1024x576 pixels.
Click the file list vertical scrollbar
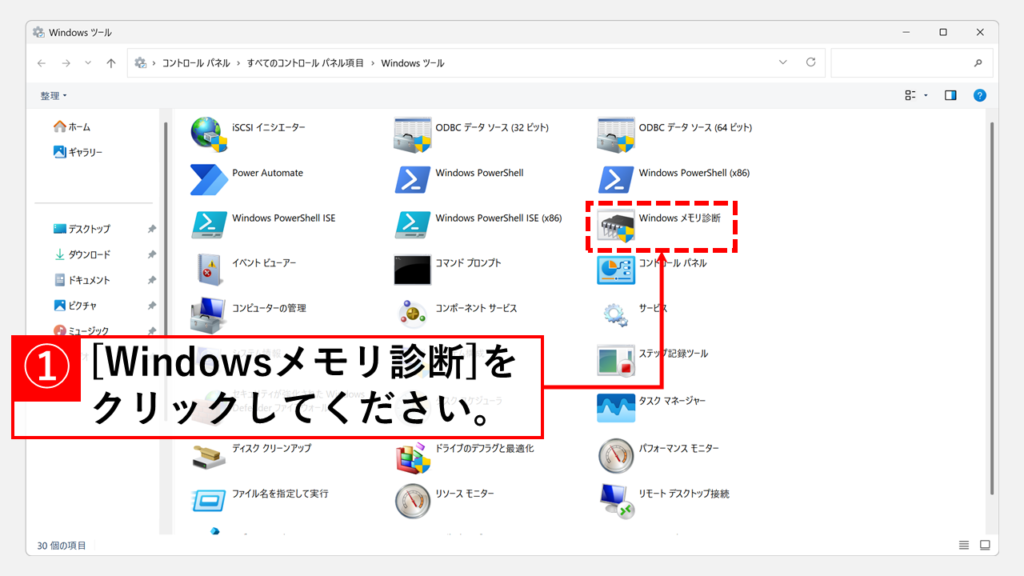tap(992, 308)
